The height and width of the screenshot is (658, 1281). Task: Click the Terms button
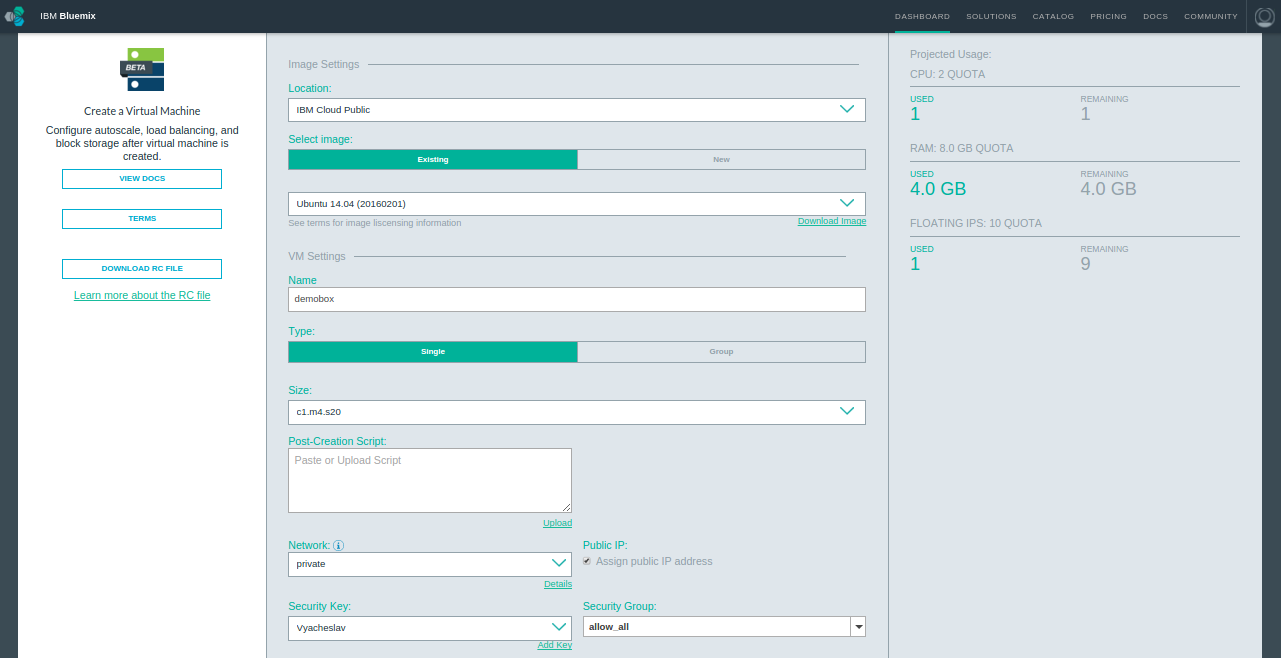pos(142,219)
